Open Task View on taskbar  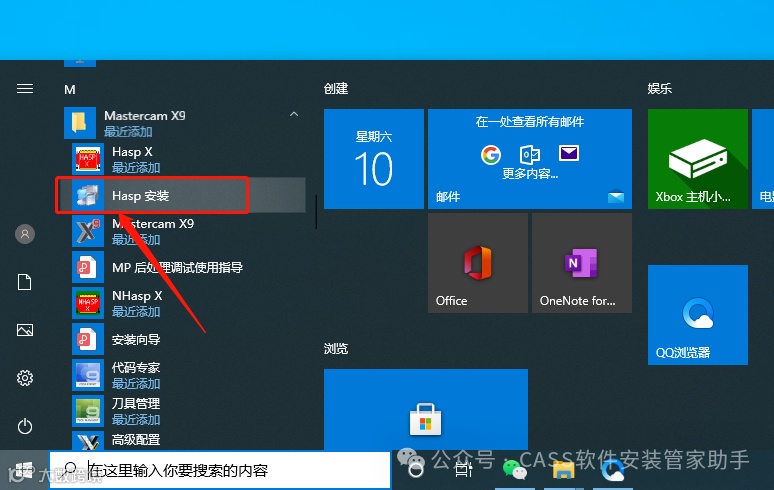[464, 470]
